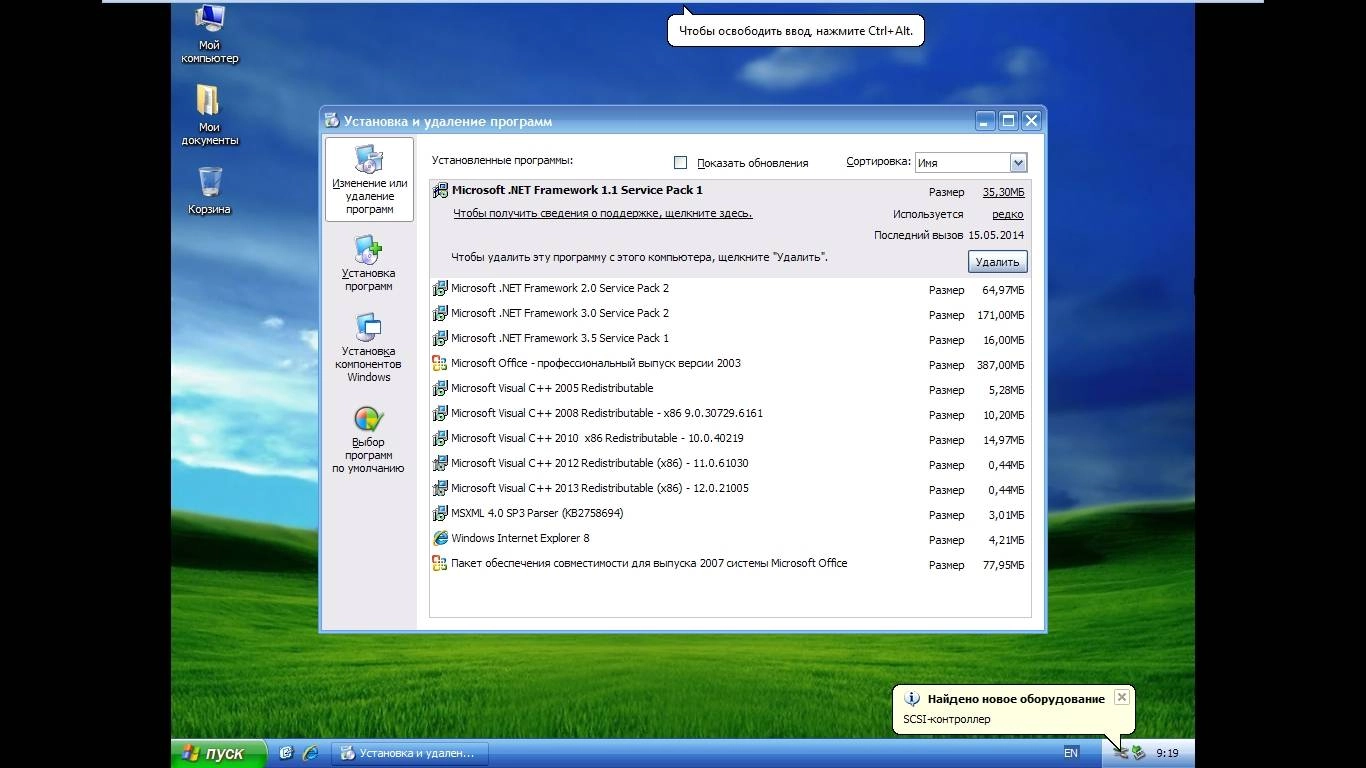Click the Ctrl+Alt release input tooltip
Screen dimensions: 1366x768
796,31
